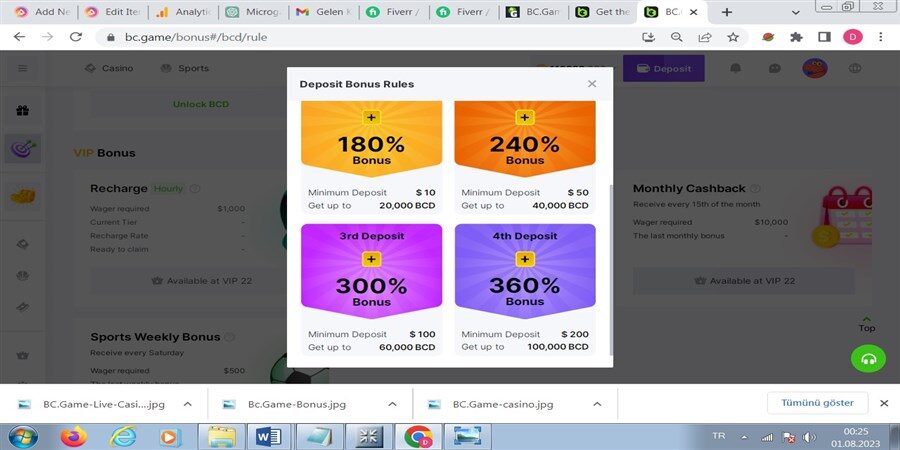Open Word from the taskbar
Screen dimensions: 900x450
click(x=269, y=437)
